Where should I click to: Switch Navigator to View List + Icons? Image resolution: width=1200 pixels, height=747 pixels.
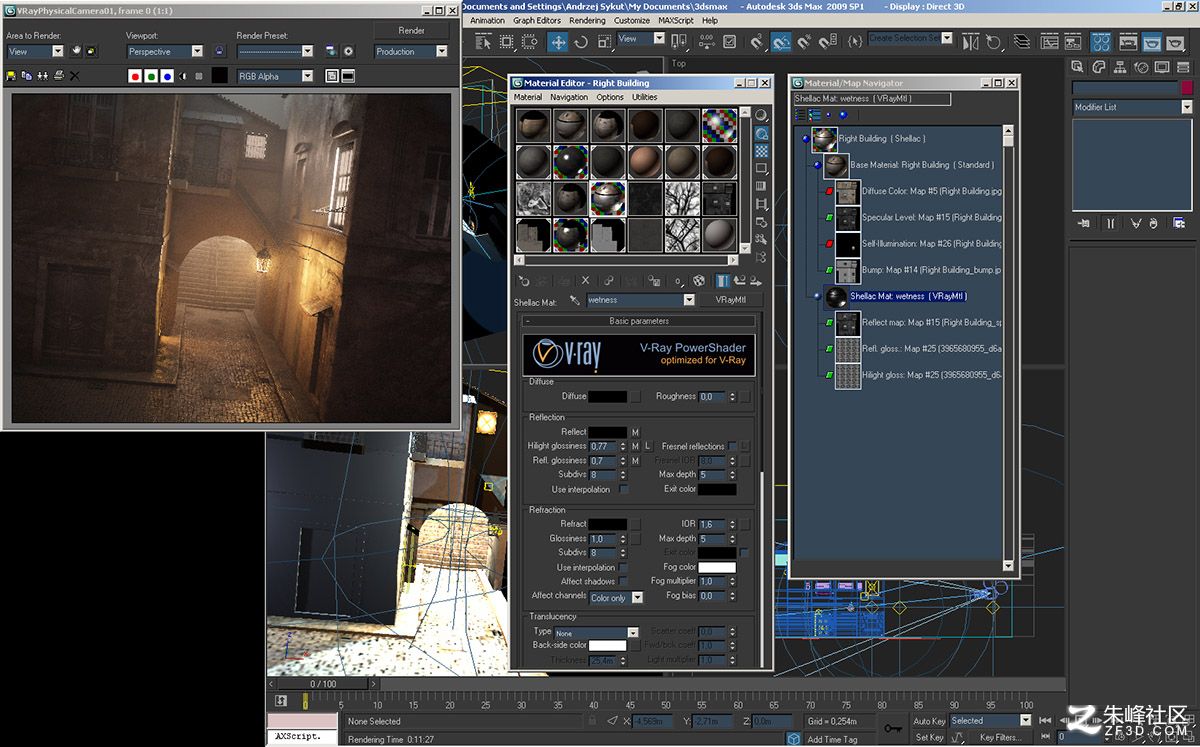pos(815,115)
